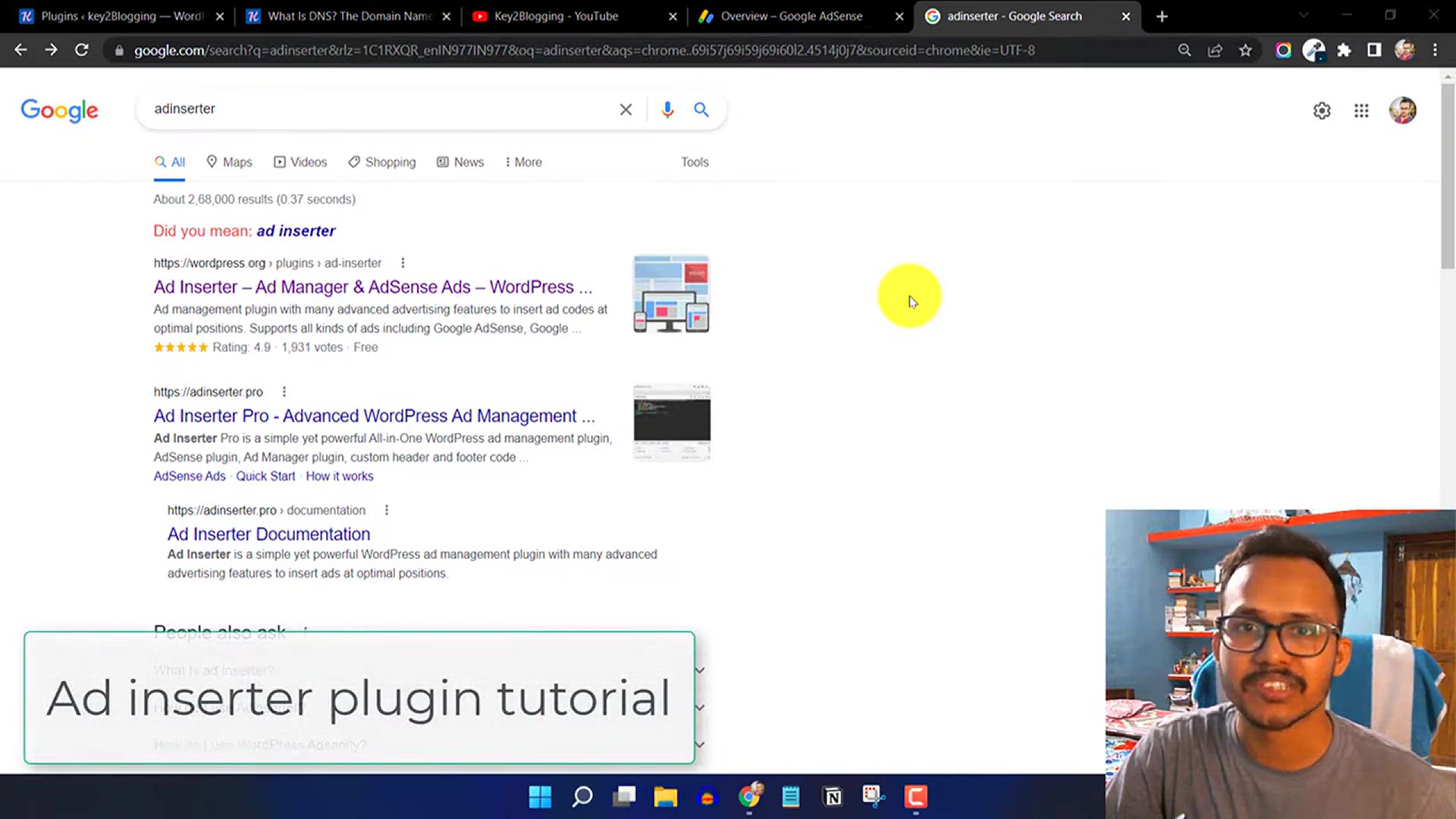The image size is (1456, 819).
Task: Open options for adinserter.pro result
Action: pyautogui.click(x=284, y=392)
